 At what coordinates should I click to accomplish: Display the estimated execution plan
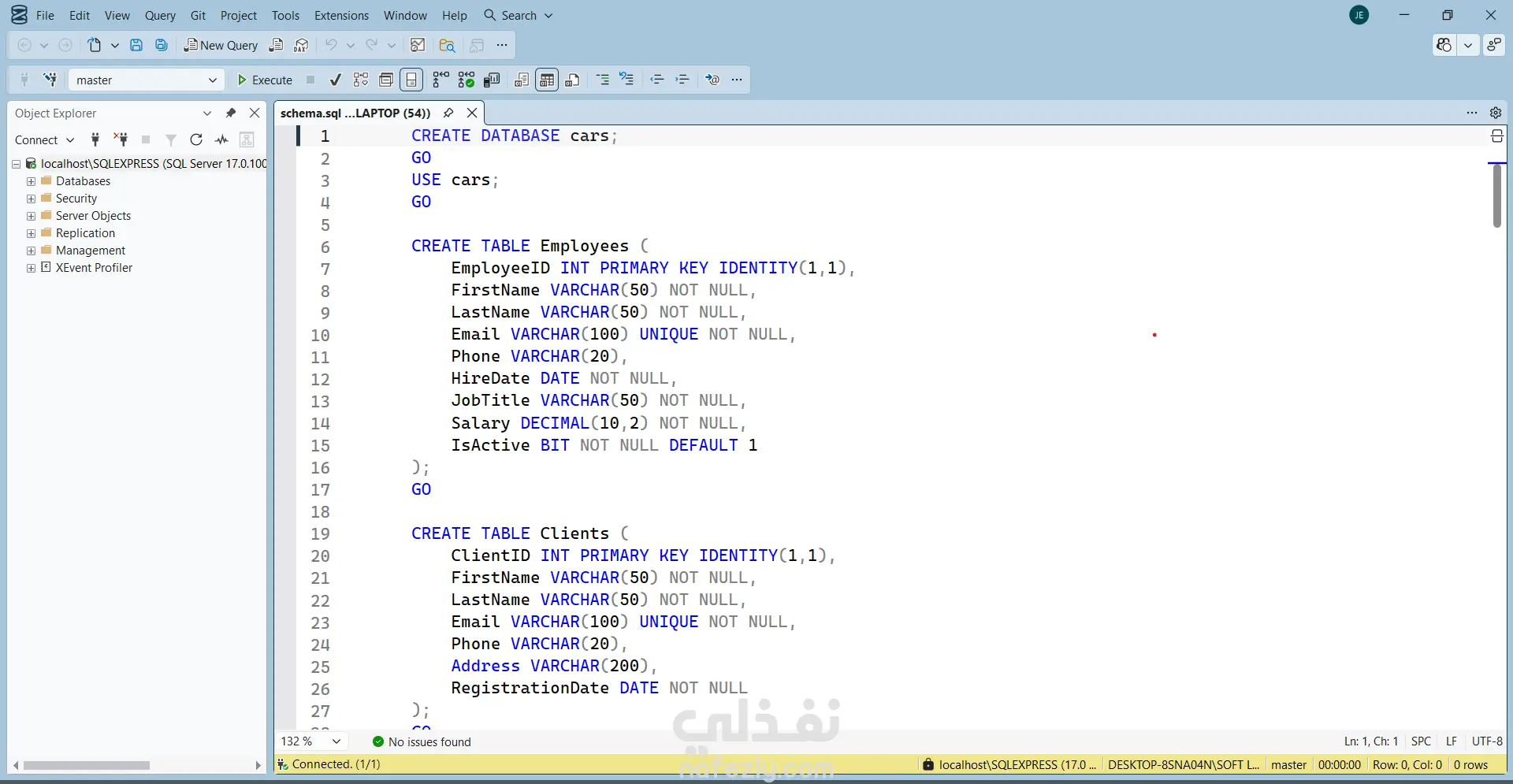point(361,80)
